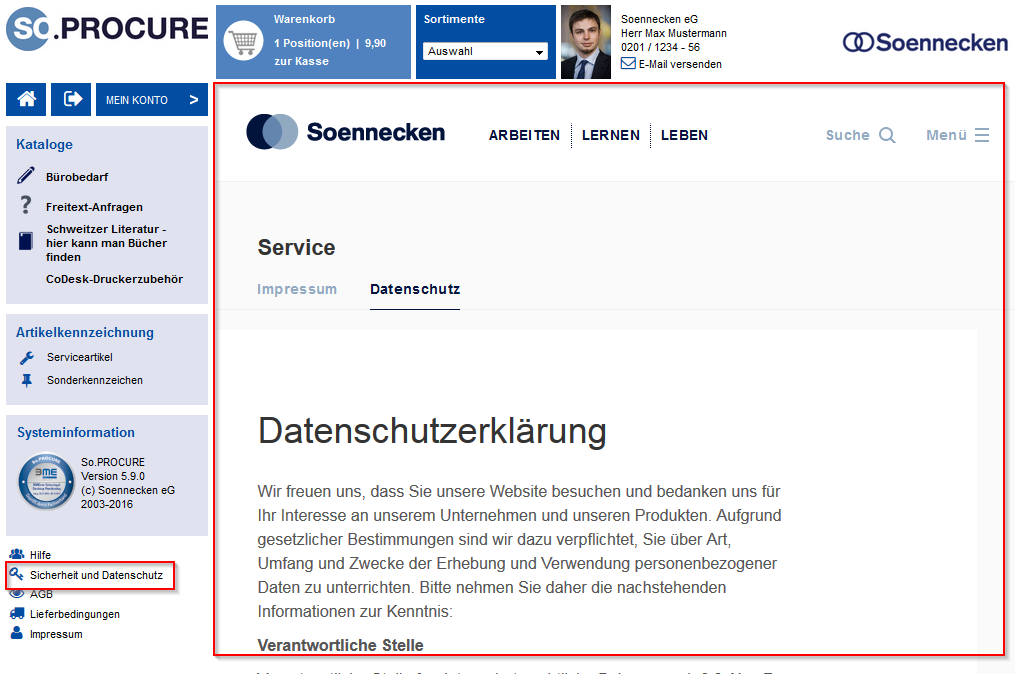Click the key icon for Sicherheit und Datenschutz
1015x674 pixels.
pos(16,574)
